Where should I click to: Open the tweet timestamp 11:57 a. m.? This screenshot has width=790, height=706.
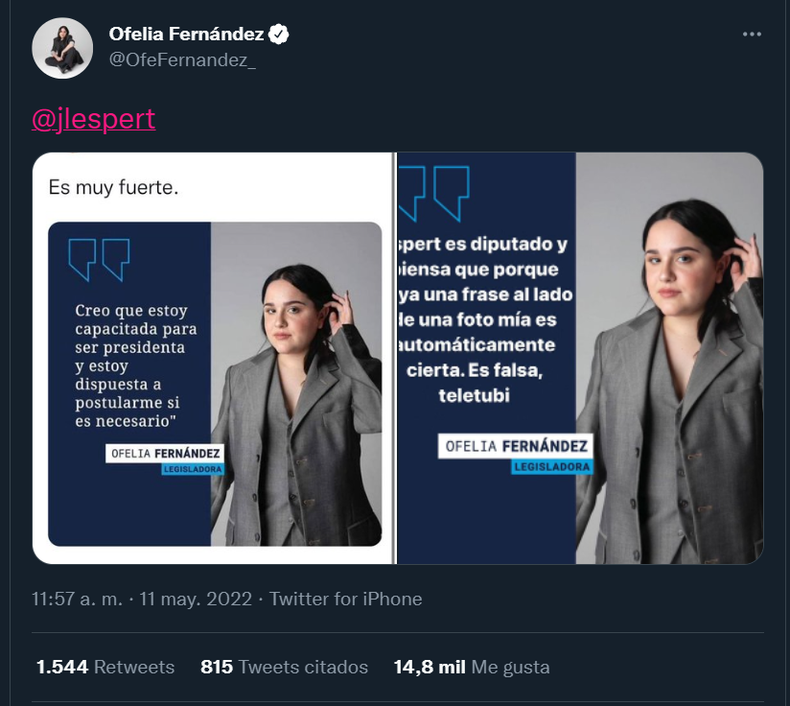pyautogui.click(x=77, y=599)
